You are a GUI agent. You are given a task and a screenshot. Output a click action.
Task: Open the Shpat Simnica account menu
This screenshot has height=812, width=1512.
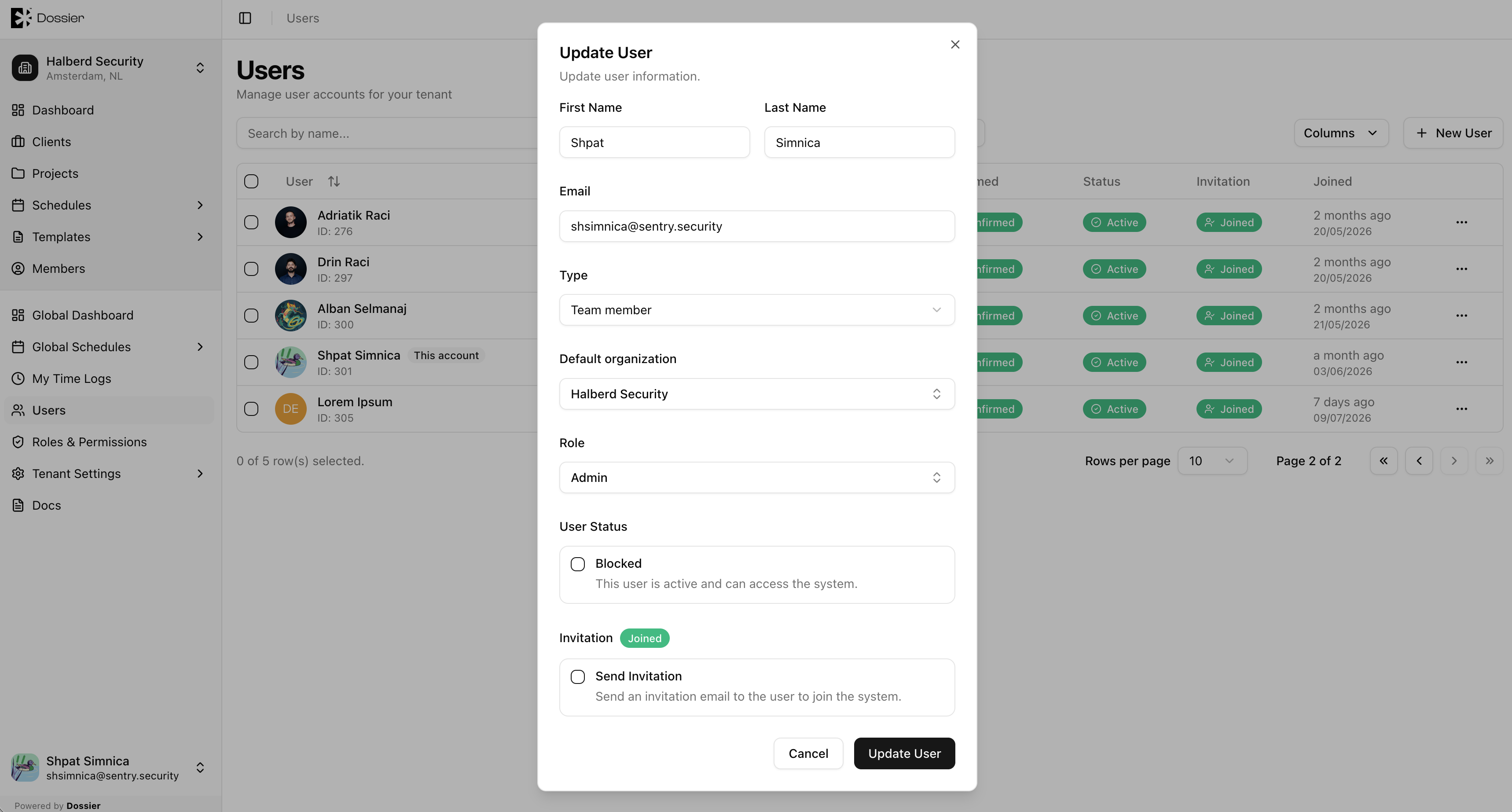click(110, 768)
